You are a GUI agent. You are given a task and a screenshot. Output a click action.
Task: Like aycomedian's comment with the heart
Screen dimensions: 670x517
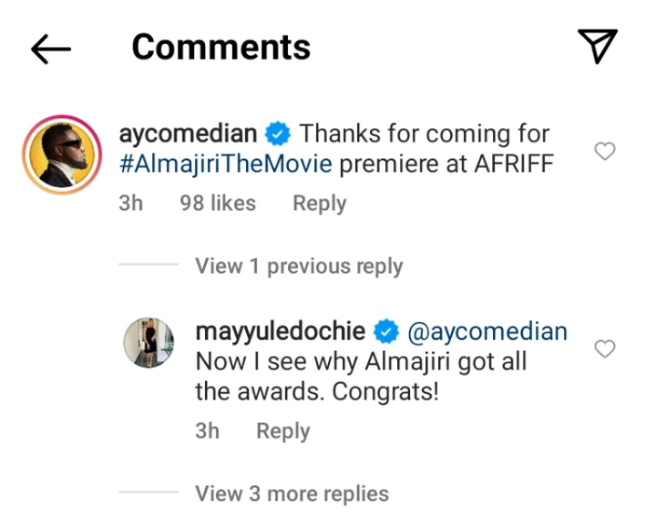[x=604, y=151]
